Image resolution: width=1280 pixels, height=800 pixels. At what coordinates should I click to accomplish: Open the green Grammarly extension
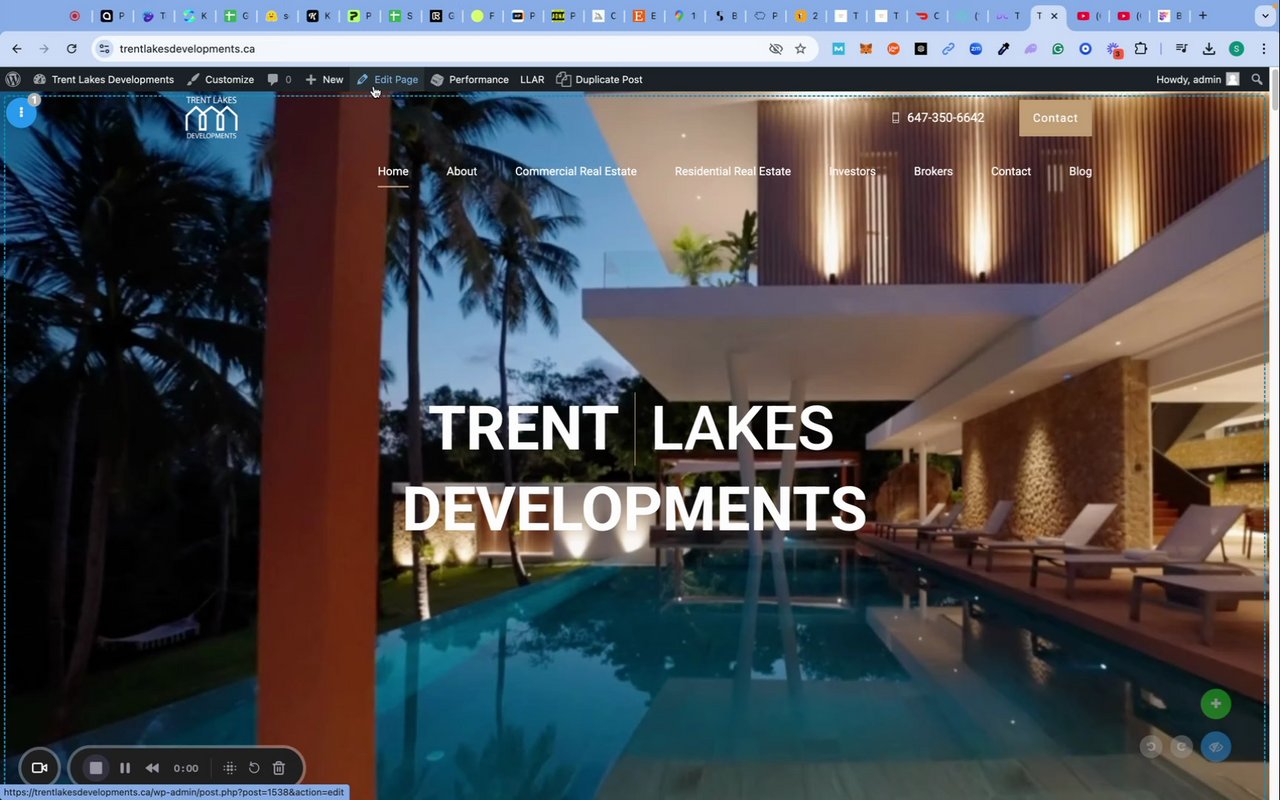(x=1058, y=48)
